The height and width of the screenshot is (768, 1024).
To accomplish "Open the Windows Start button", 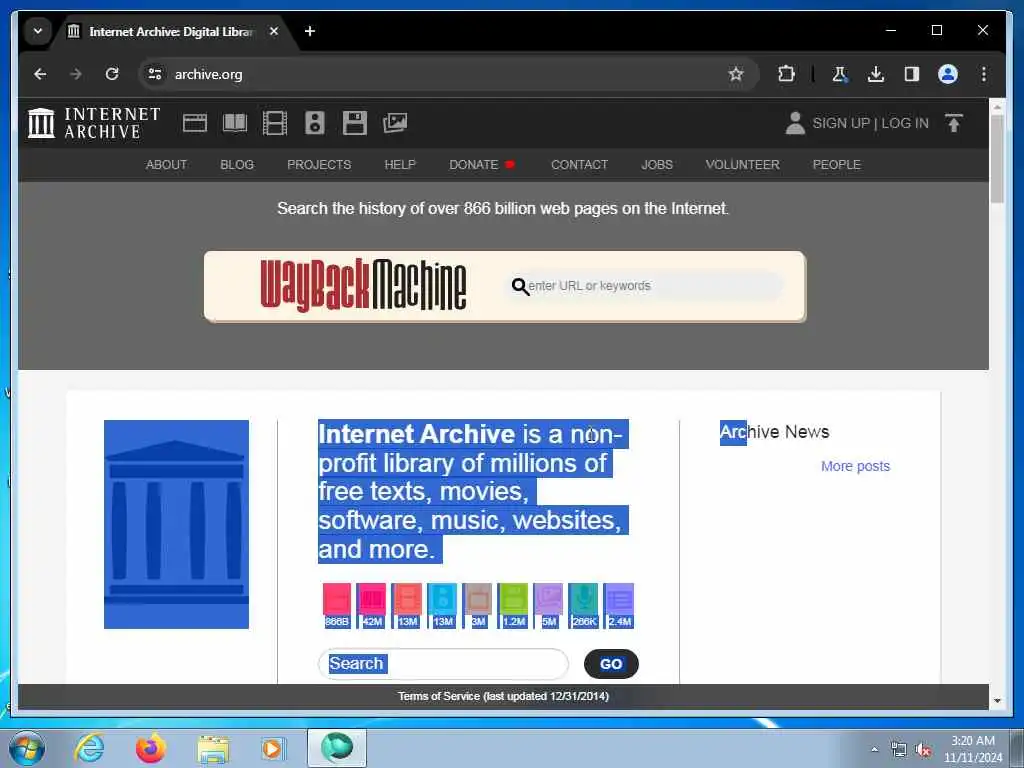I will pos(27,748).
